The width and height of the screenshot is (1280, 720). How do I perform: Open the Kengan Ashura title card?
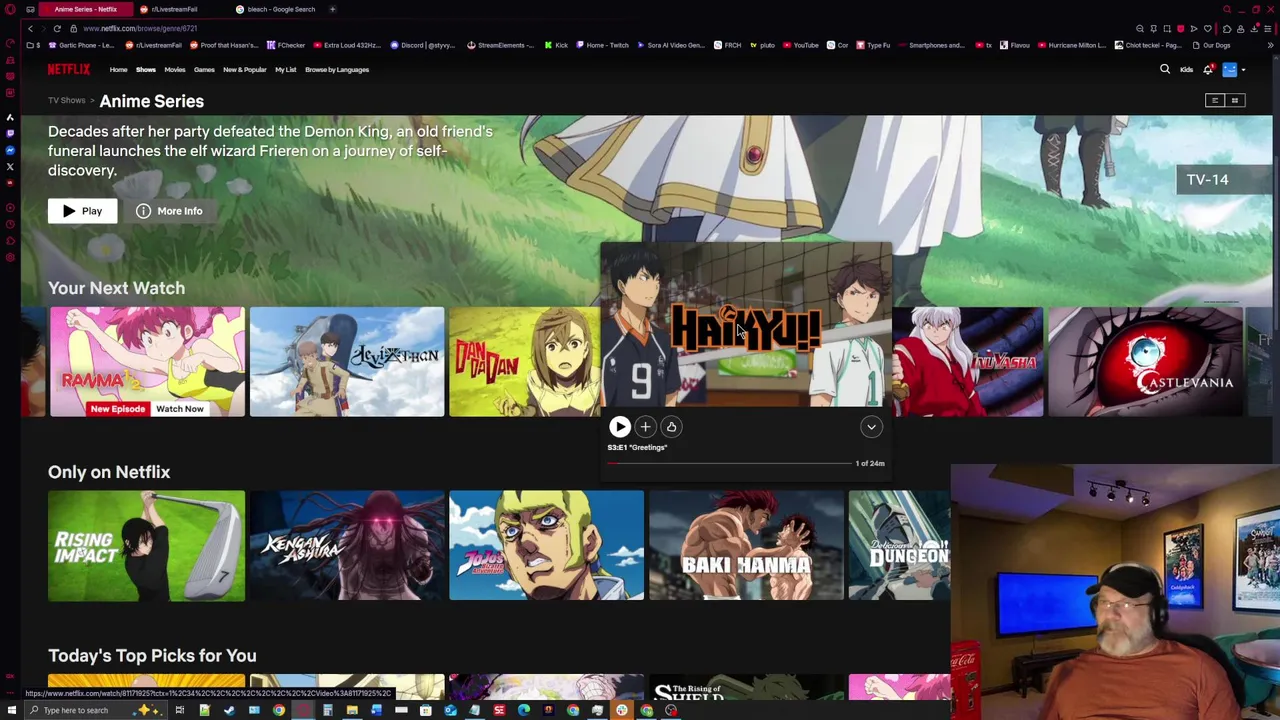pyautogui.click(x=347, y=546)
